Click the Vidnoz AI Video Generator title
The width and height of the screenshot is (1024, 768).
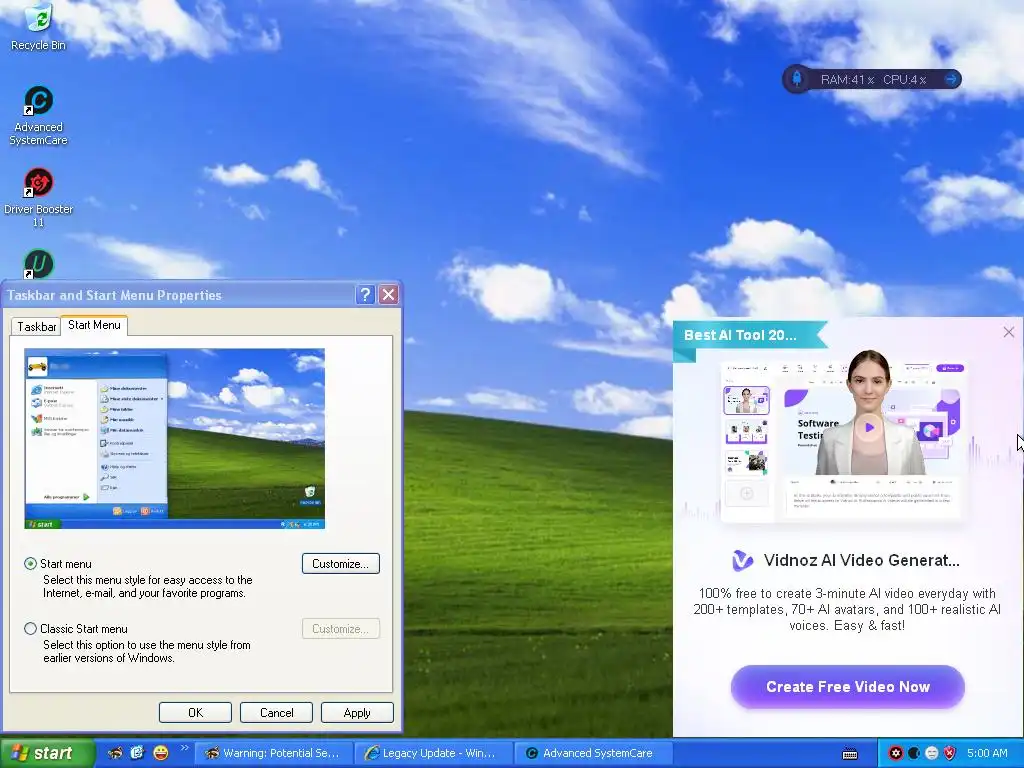coord(861,560)
